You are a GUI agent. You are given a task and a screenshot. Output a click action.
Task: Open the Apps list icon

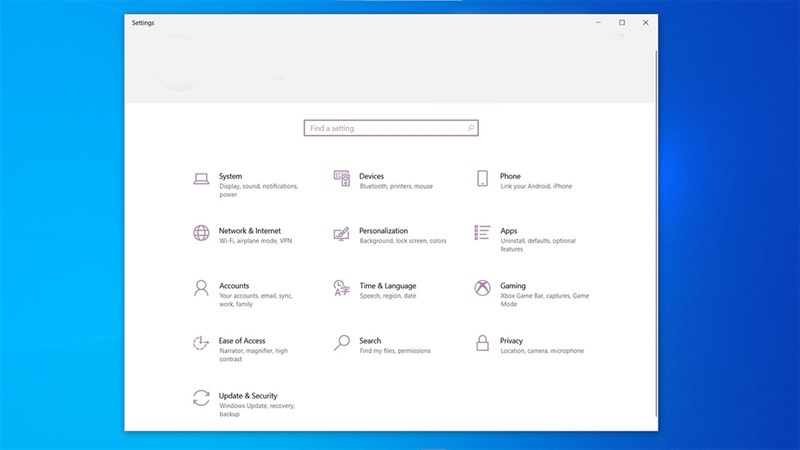[x=482, y=233]
